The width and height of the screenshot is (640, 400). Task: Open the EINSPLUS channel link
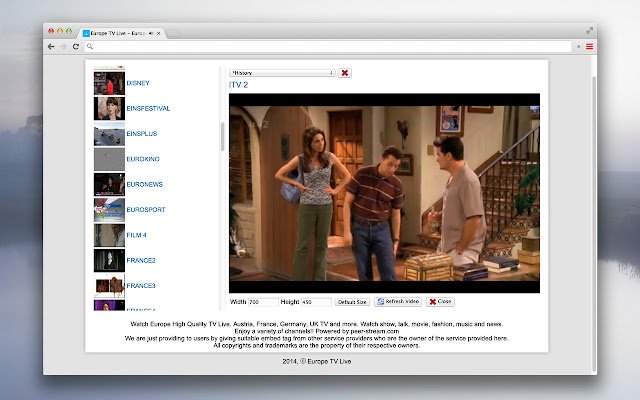142,134
